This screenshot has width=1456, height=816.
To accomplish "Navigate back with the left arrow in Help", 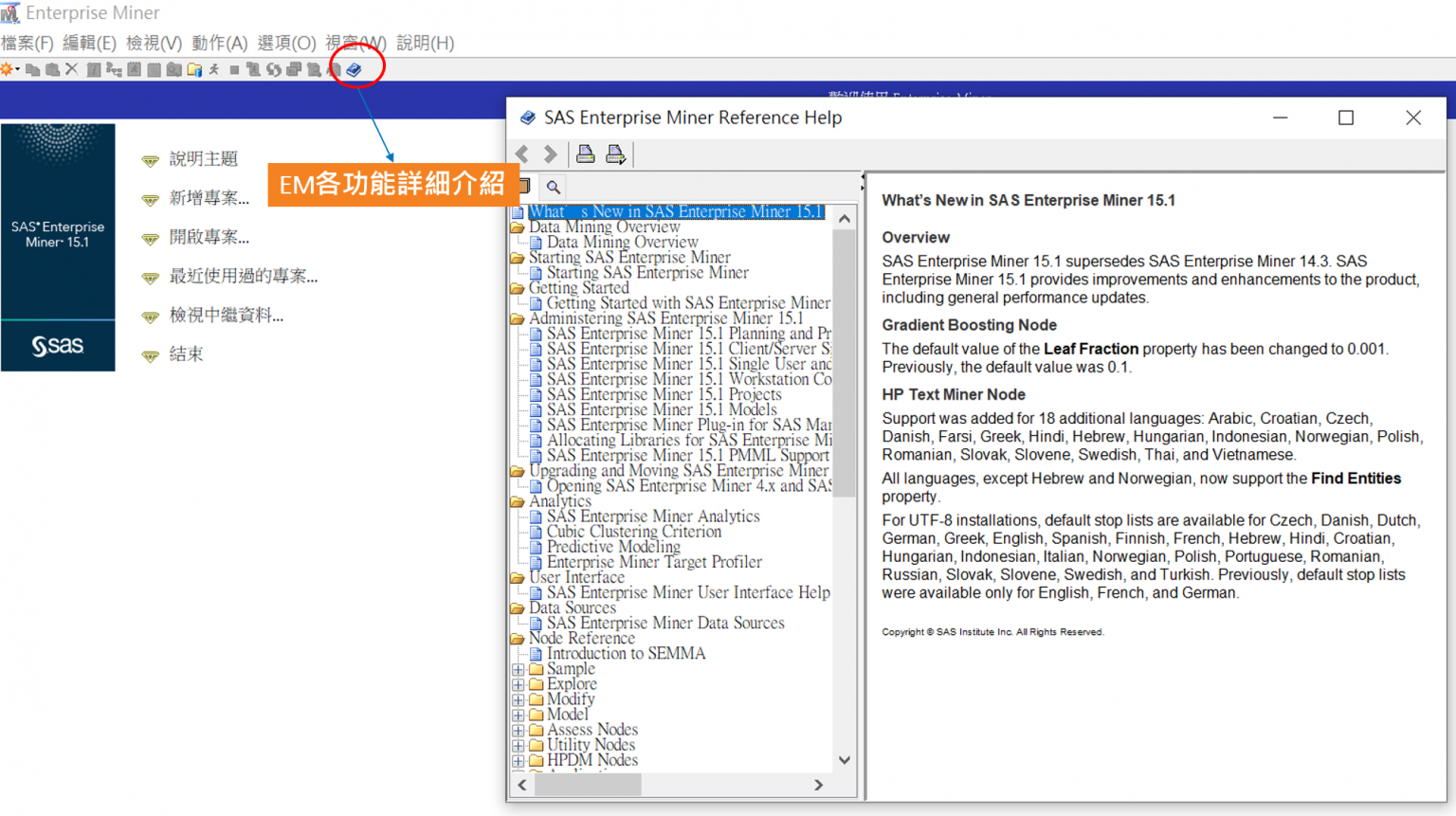I will pos(521,154).
